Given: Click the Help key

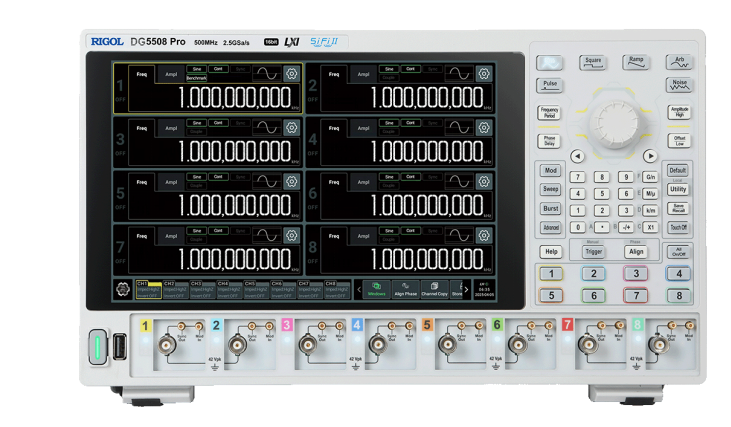Looking at the screenshot, I should 551,252.
